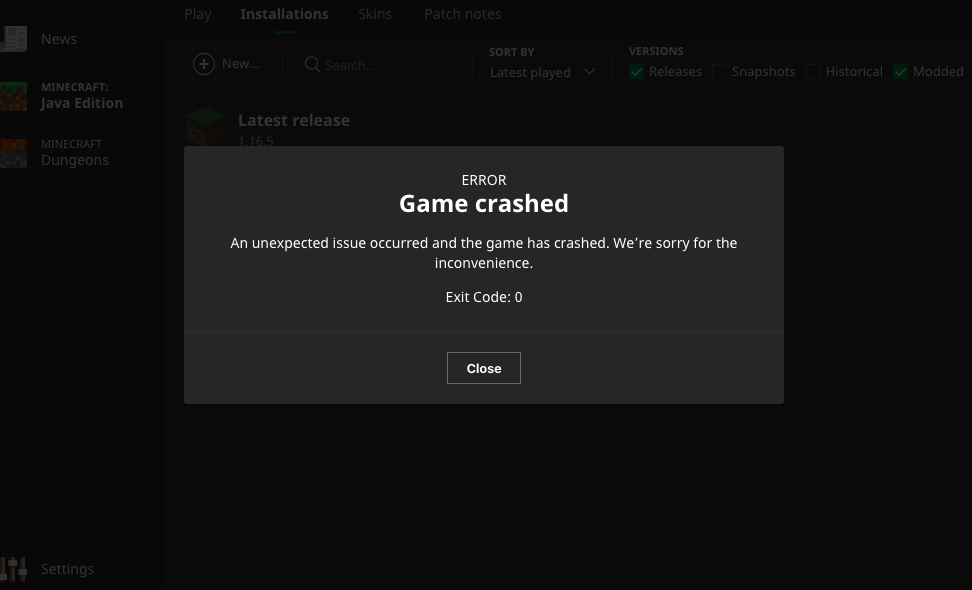Click the Latest release grass block icon
Screen dimensions: 972x590
pyautogui.click(x=205, y=126)
